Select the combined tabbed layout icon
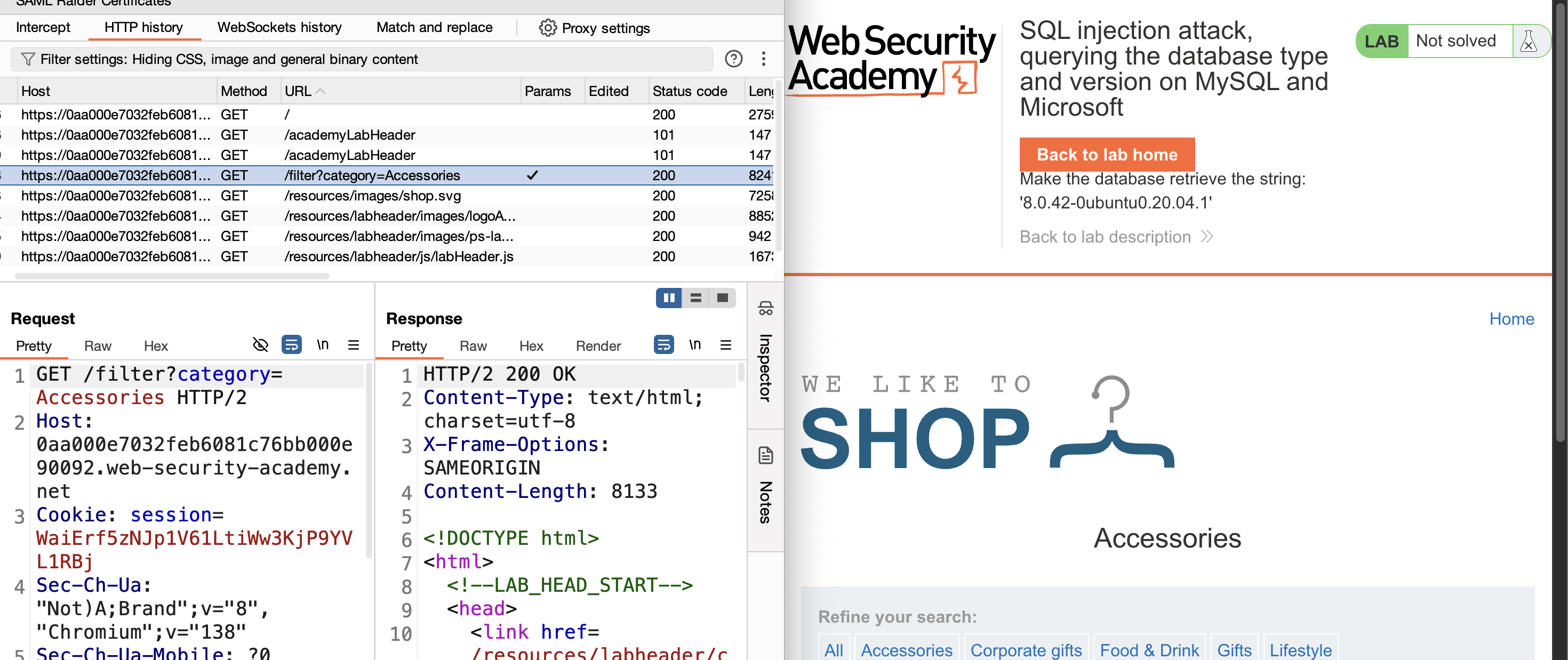 pos(723,298)
